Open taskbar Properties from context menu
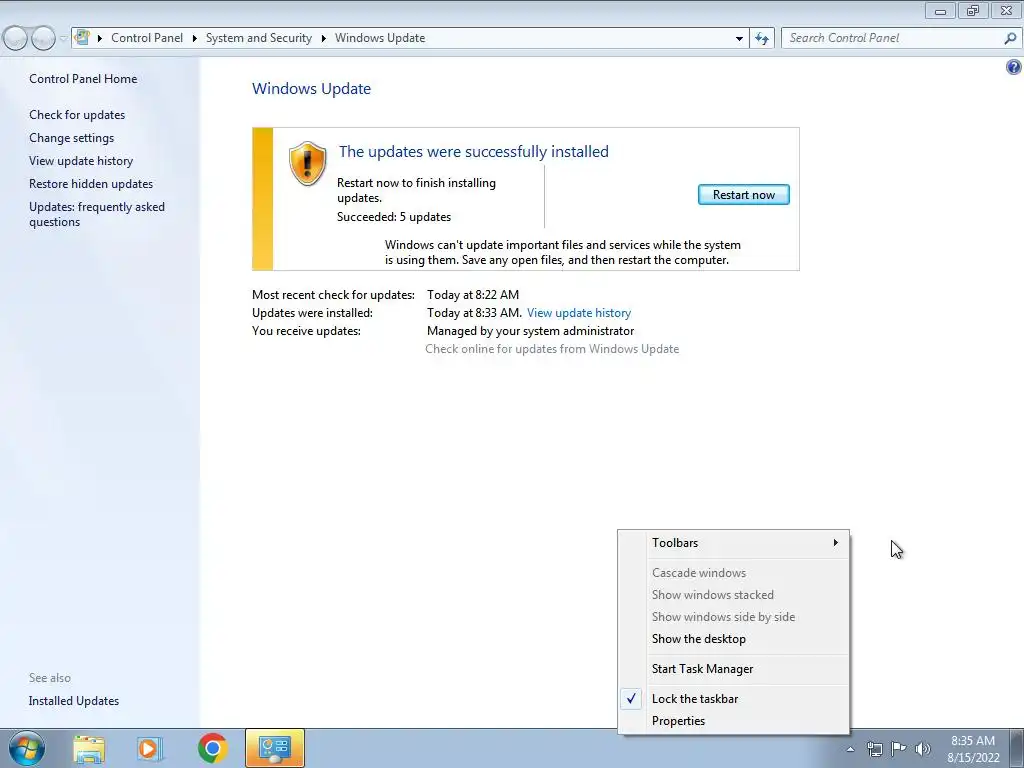 click(733, 721)
